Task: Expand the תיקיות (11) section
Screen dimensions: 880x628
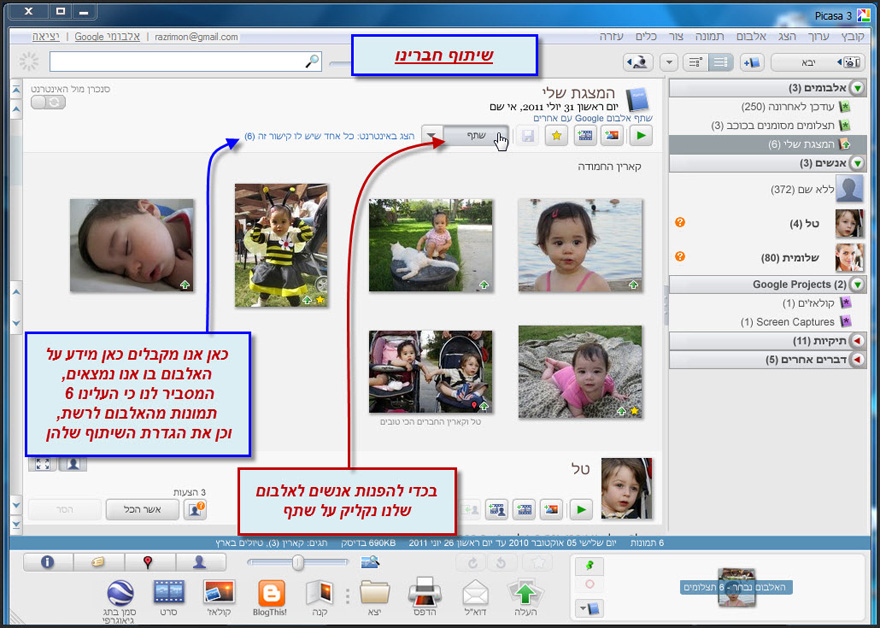Action: click(858, 341)
